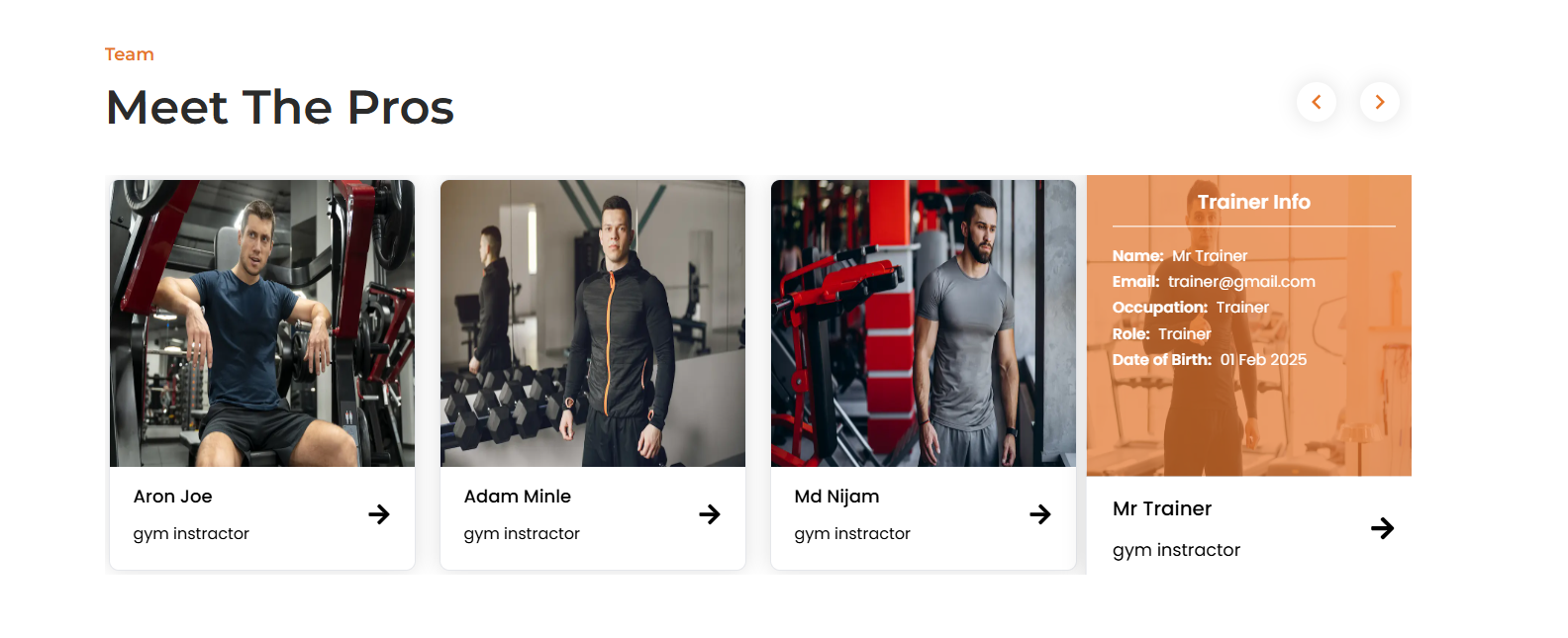Screen dimensions: 1568x638
Task: Click arrow icon on Adam Minle card
Action: tap(710, 514)
